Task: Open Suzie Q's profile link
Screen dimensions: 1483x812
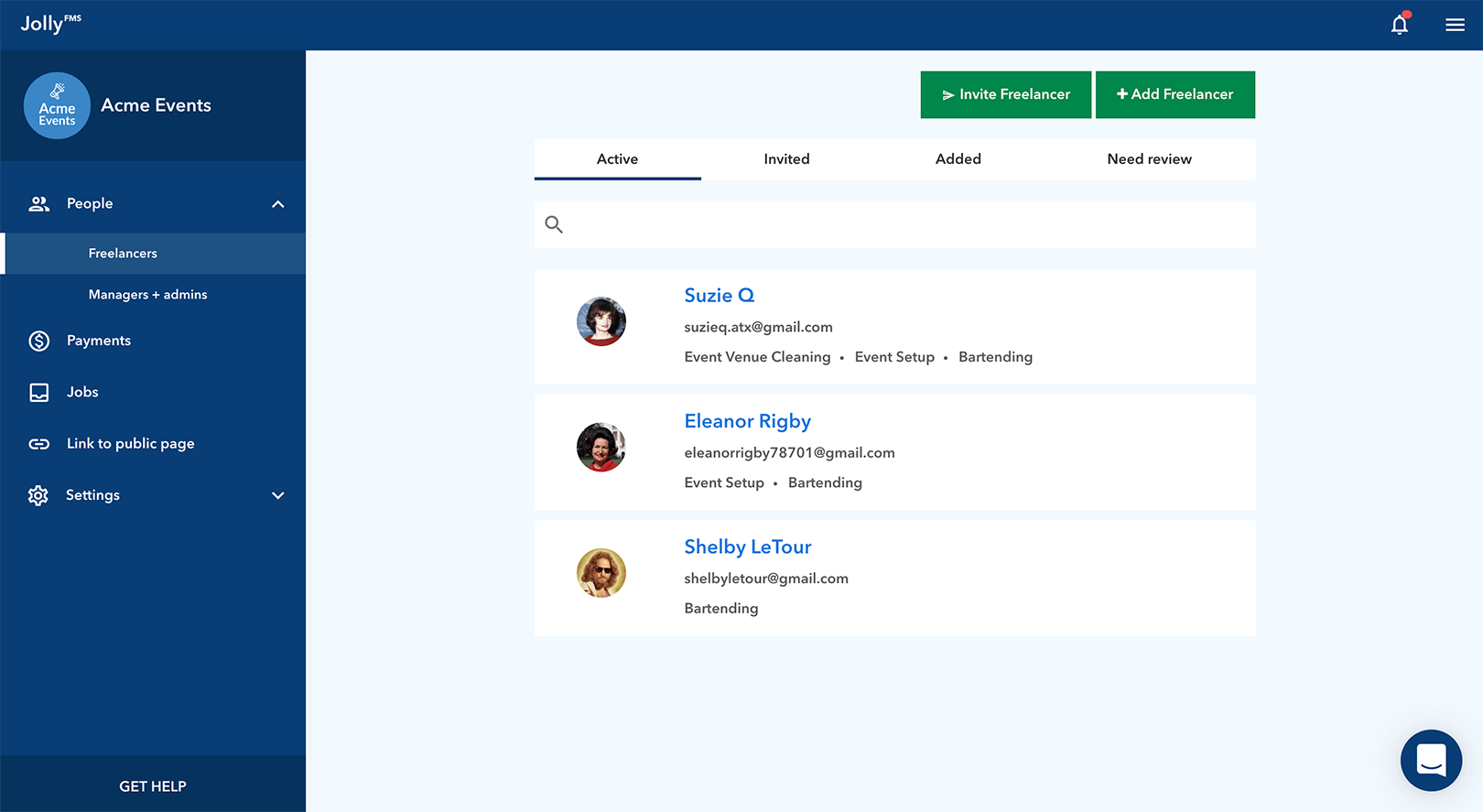Action: 720,296
